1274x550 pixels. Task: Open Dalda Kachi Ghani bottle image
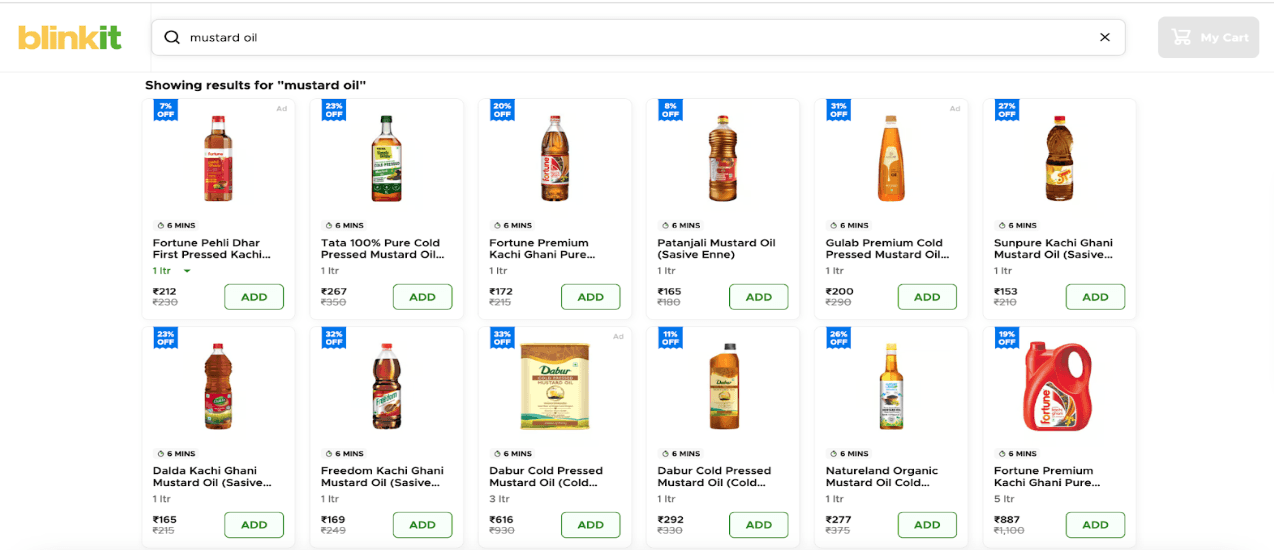pos(218,387)
